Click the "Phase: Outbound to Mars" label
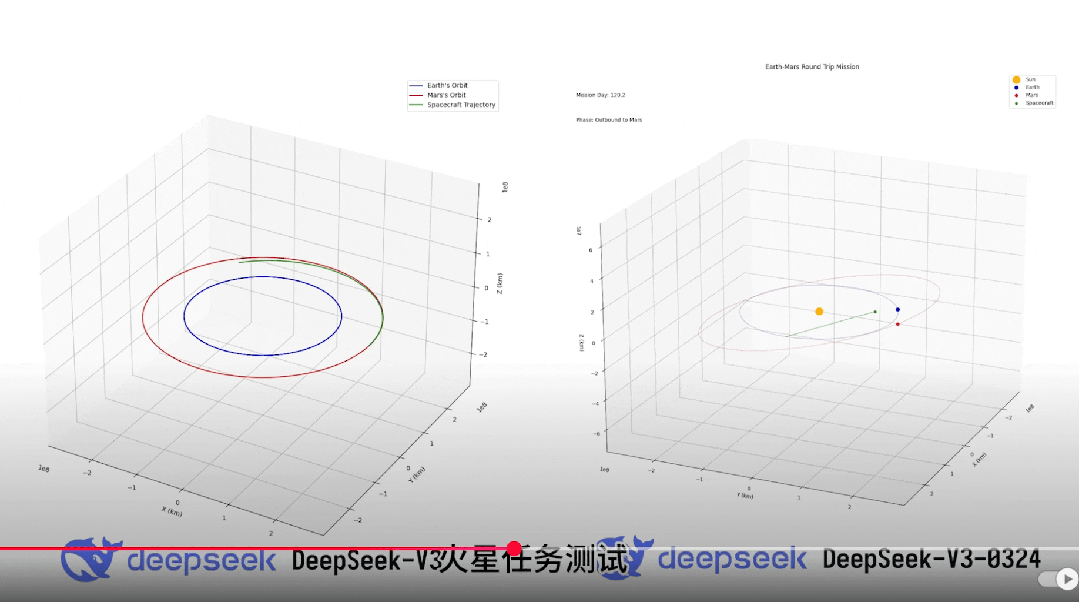1079x602 pixels. pos(609,120)
